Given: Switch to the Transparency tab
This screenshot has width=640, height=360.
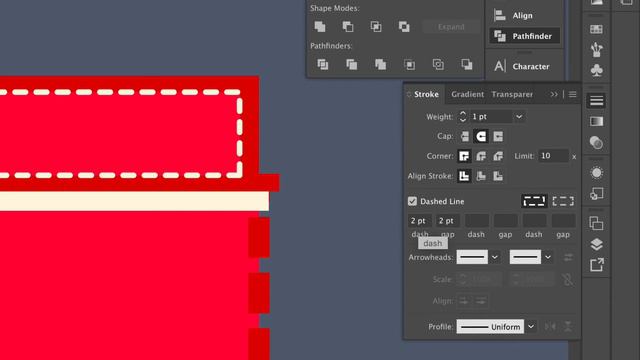Looking at the screenshot, I should pyautogui.click(x=512, y=94).
